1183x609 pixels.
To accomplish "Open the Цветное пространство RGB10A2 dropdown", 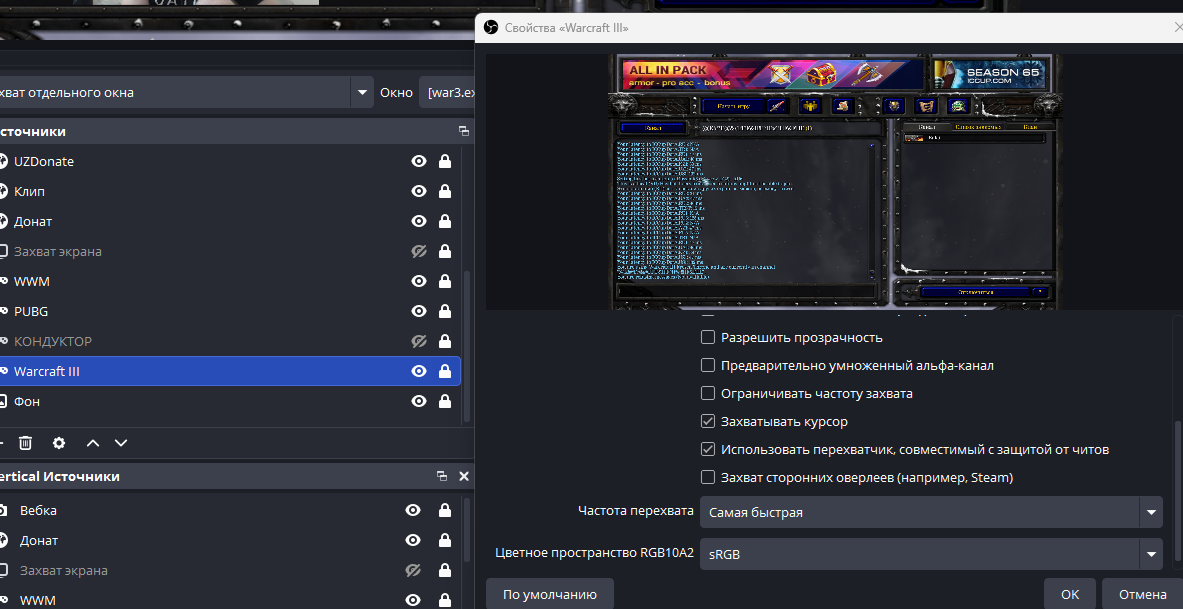I will [x=931, y=555].
